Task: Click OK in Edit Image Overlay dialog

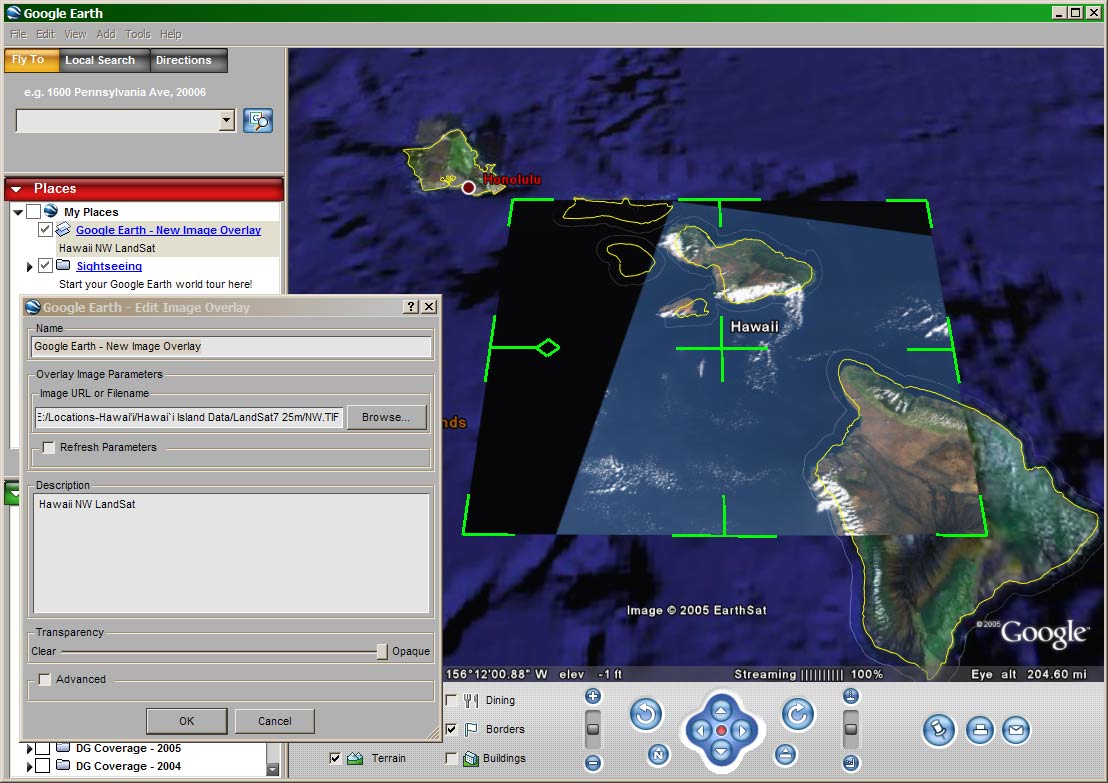Action: pyautogui.click(x=187, y=721)
